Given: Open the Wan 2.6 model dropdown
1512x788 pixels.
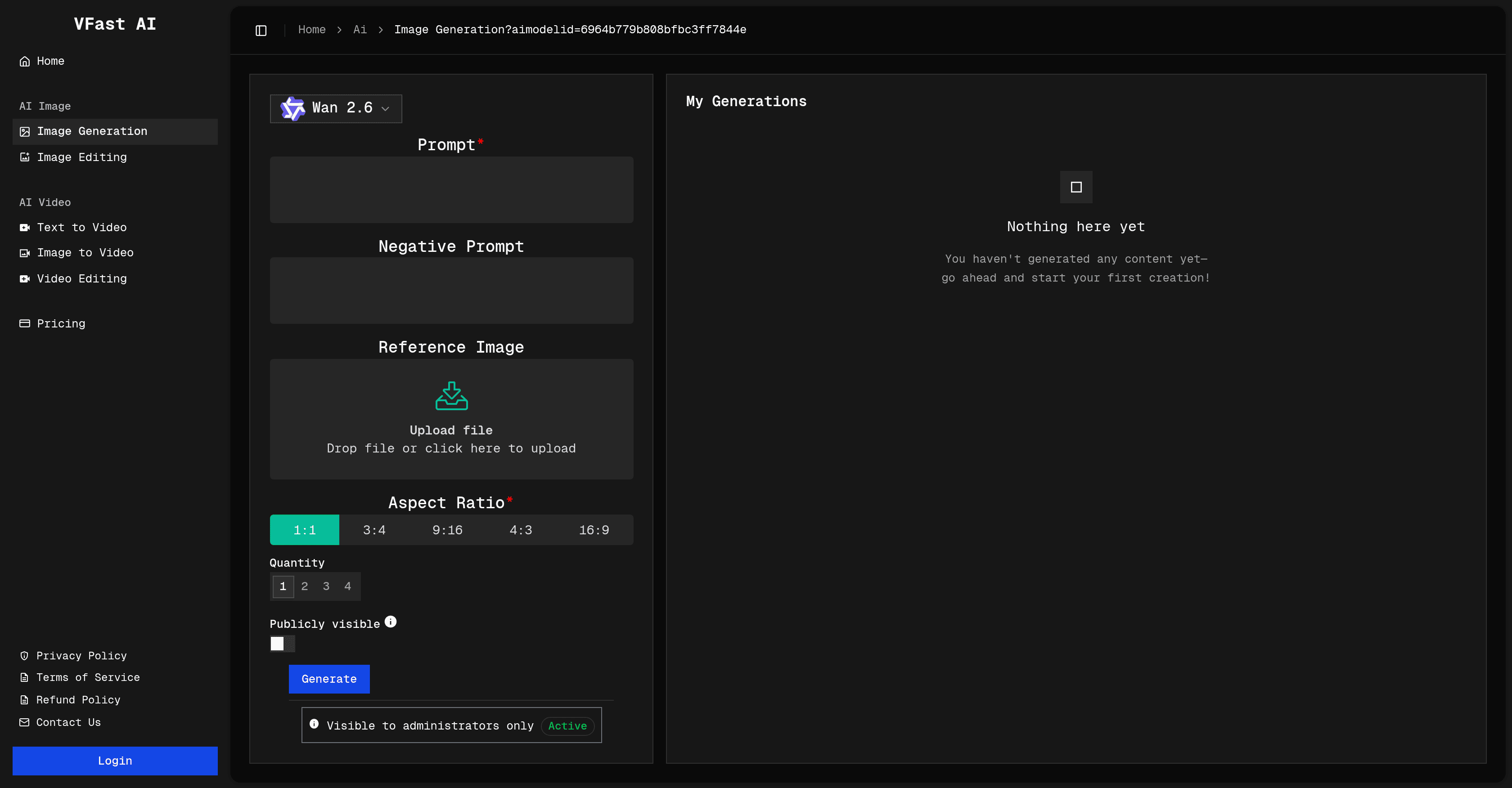Looking at the screenshot, I should pos(335,108).
